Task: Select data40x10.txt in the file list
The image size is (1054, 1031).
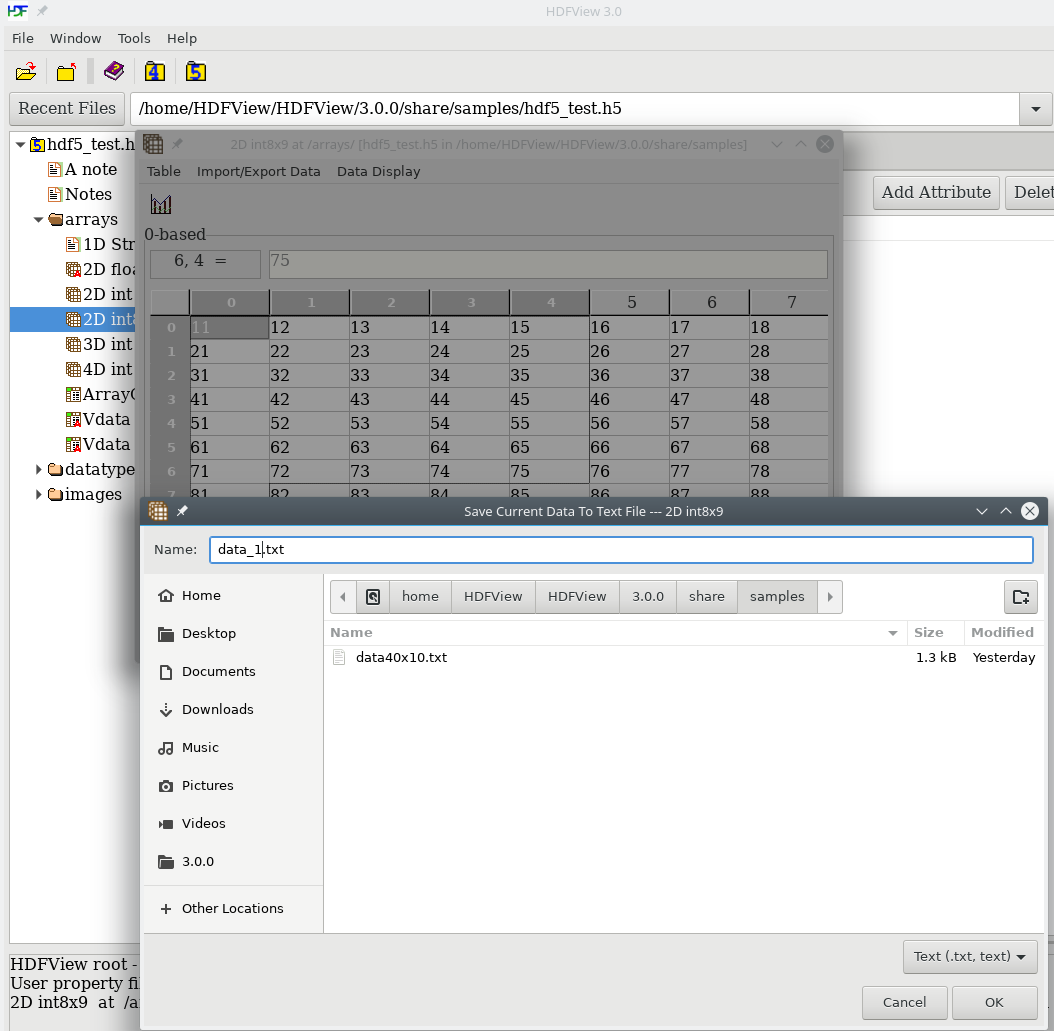Action: [684, 657]
